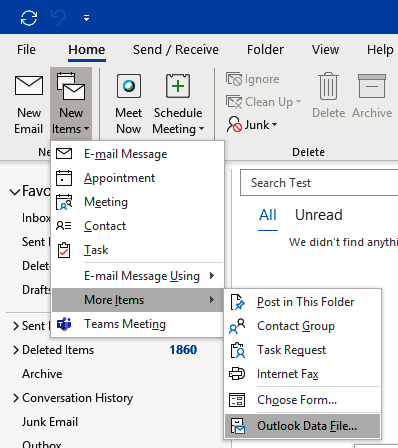Click the clipboard check icon beside Task
The image size is (398, 448).
click(x=64, y=250)
